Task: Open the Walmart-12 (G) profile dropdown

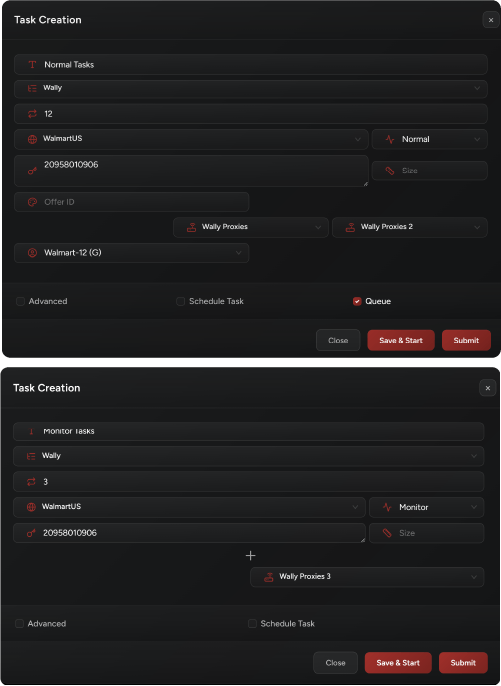Action: [x=132, y=253]
